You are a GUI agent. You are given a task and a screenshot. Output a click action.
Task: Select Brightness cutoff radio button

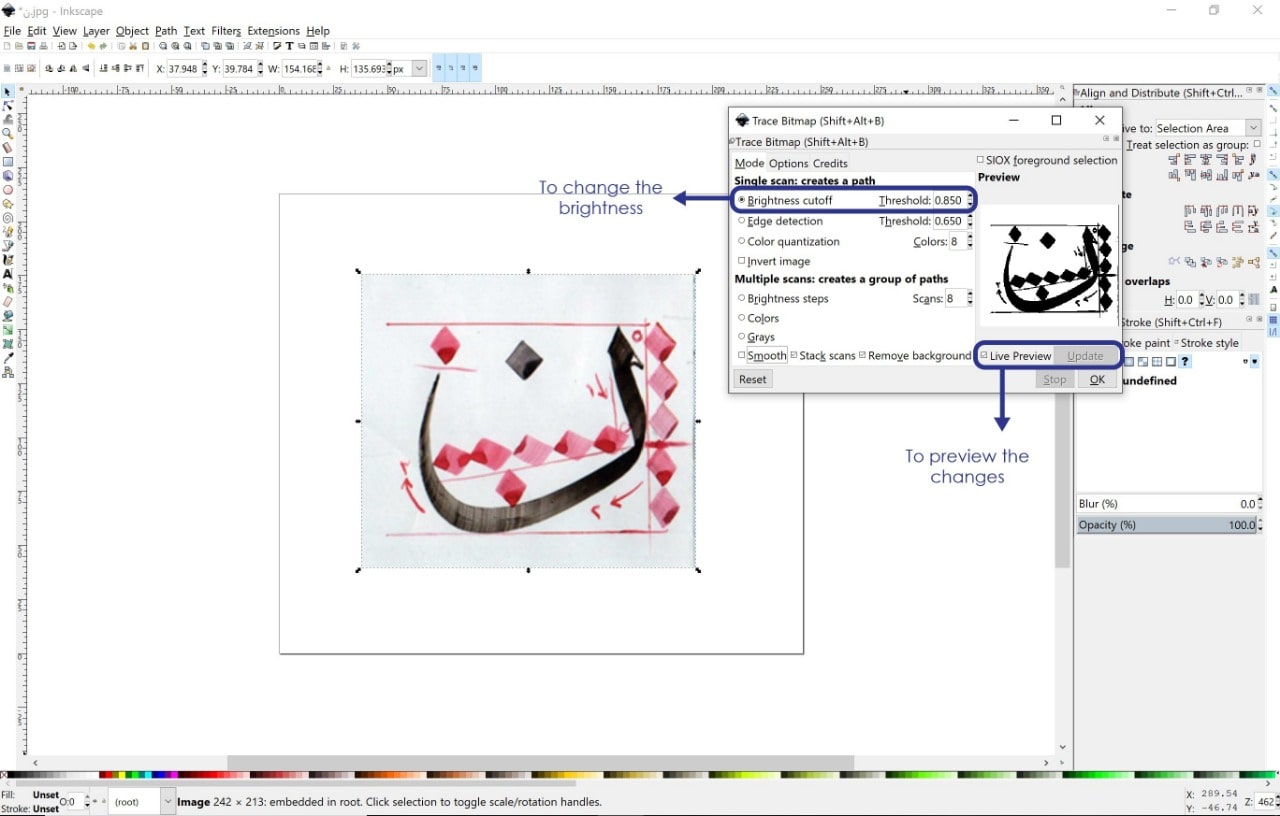pyautogui.click(x=741, y=200)
